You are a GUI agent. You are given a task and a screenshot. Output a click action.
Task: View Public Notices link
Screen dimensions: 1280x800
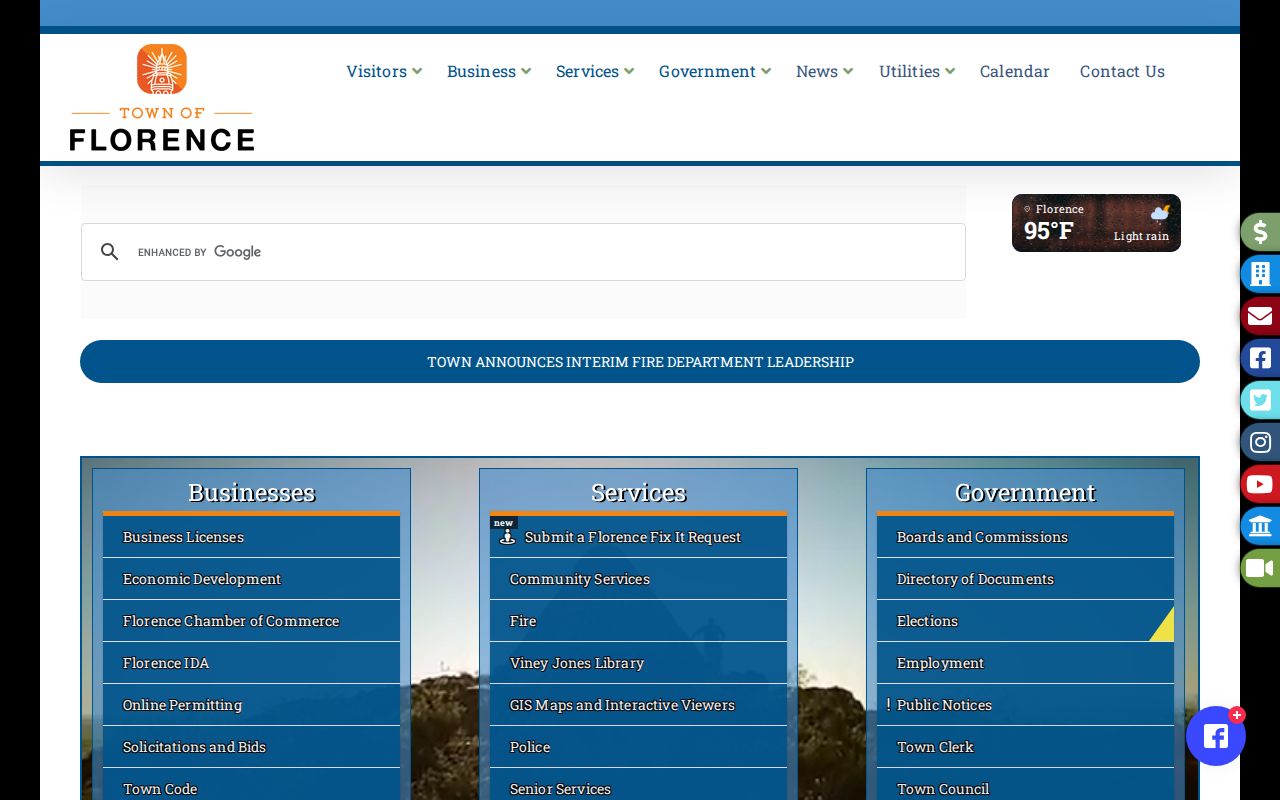click(x=1025, y=705)
